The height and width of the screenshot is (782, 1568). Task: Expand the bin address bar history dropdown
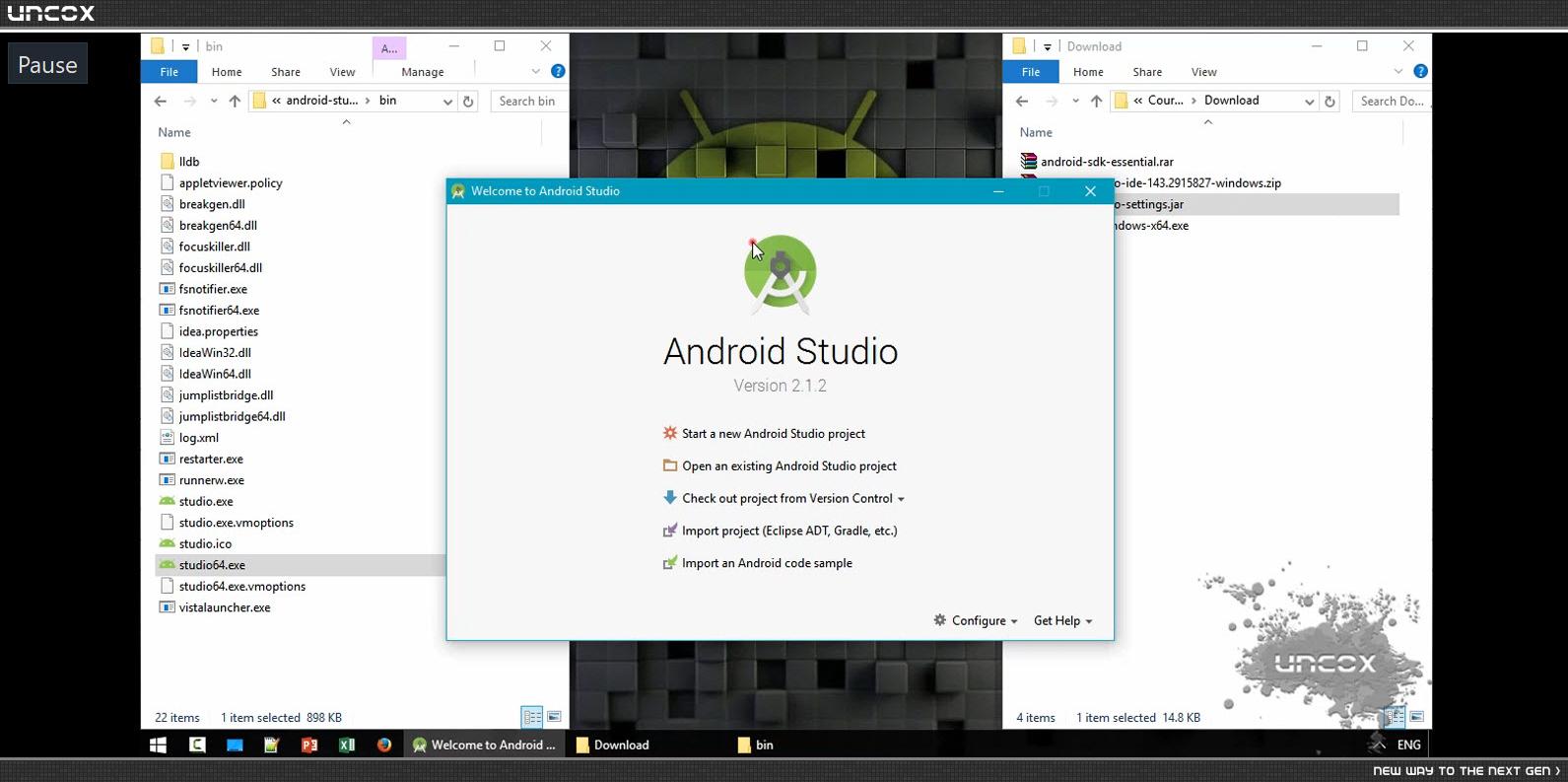(447, 102)
